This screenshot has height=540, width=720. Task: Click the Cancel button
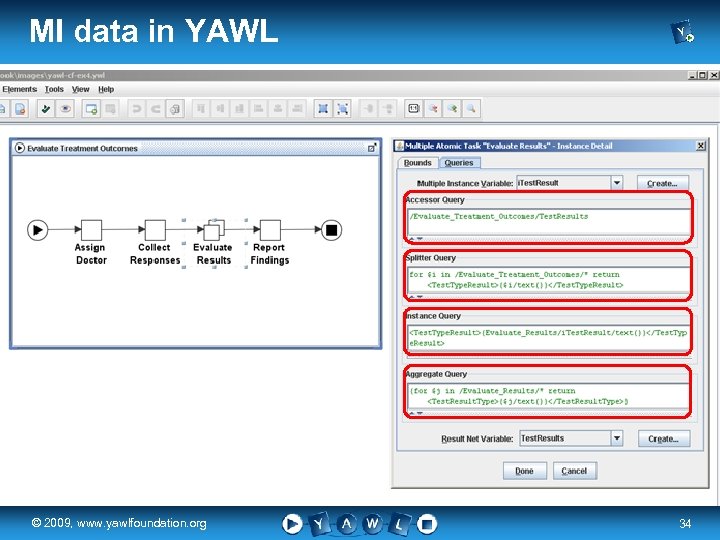coord(574,471)
